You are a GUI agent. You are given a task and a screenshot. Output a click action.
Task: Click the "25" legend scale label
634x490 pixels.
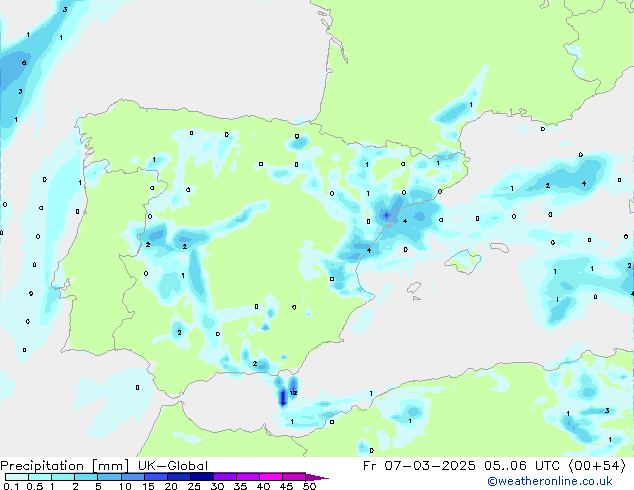coord(194,486)
